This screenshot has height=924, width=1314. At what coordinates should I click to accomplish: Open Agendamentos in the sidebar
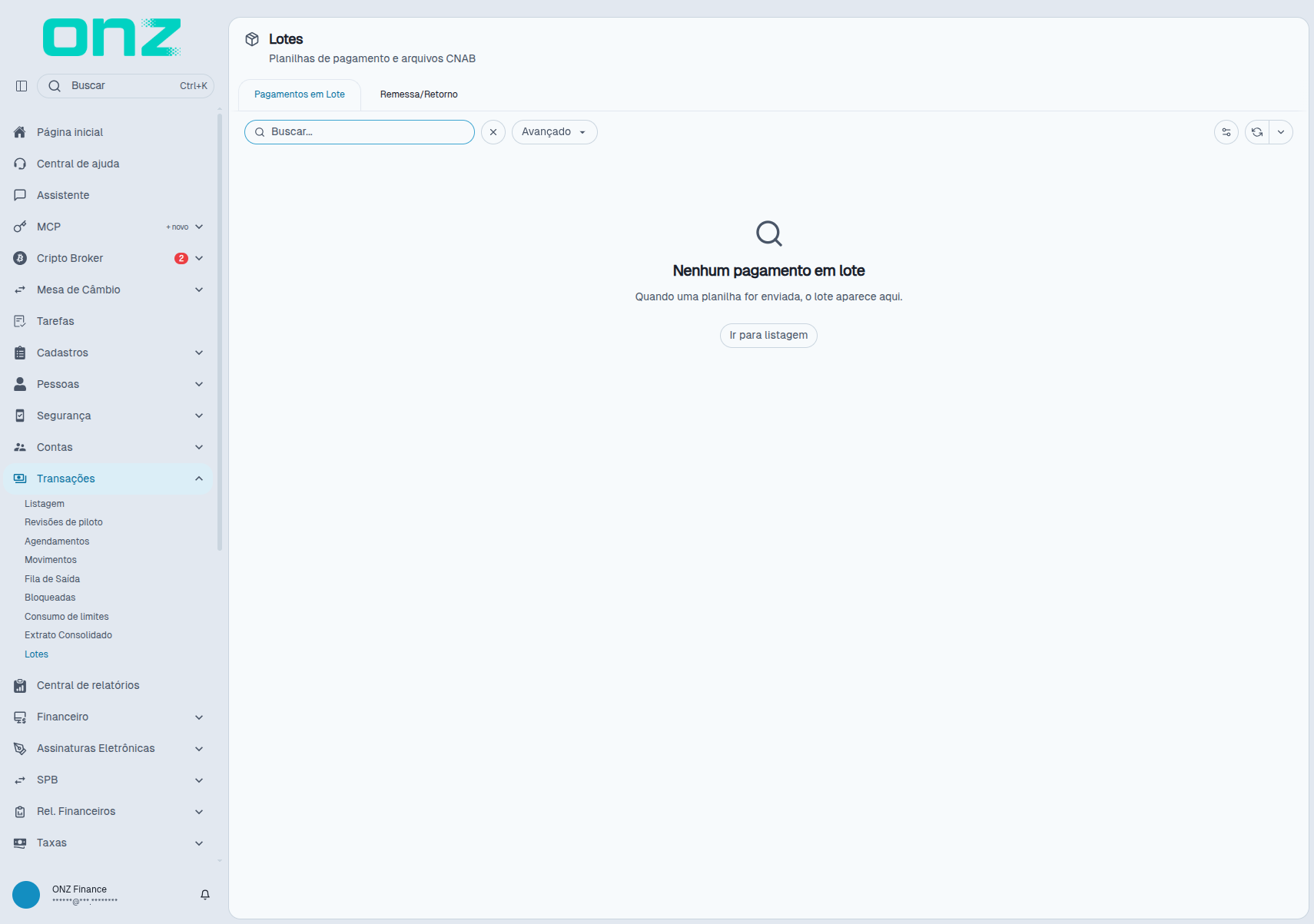57,541
